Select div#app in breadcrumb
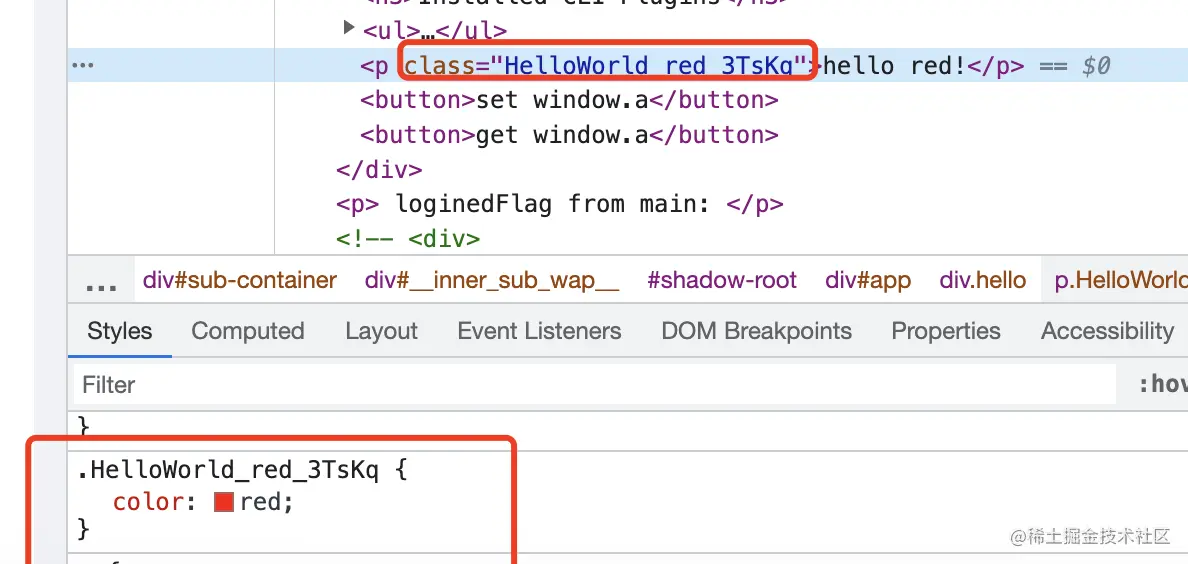 (868, 280)
